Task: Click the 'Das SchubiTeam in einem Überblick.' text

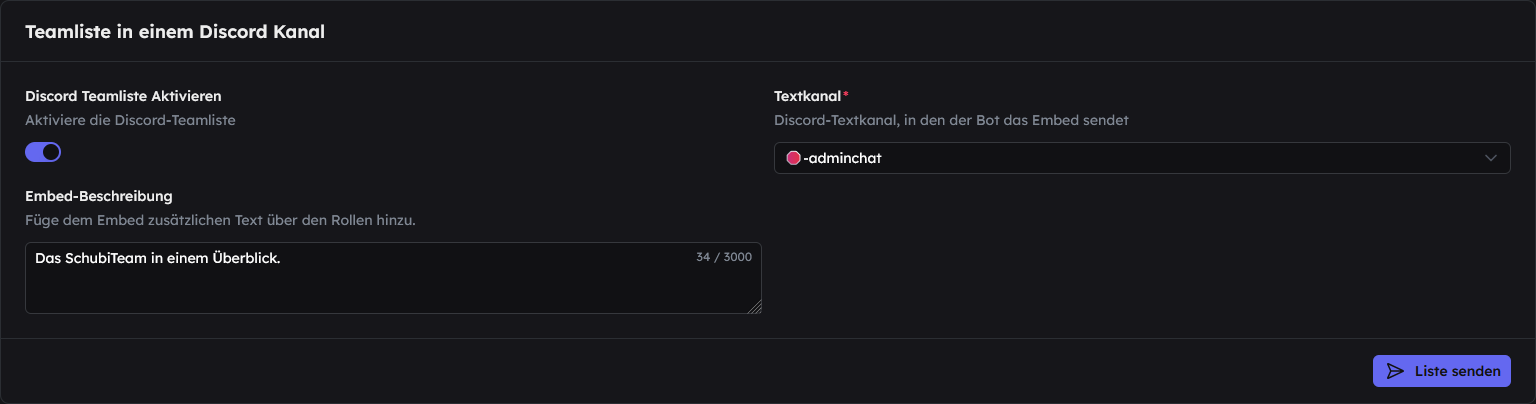Action: point(157,258)
